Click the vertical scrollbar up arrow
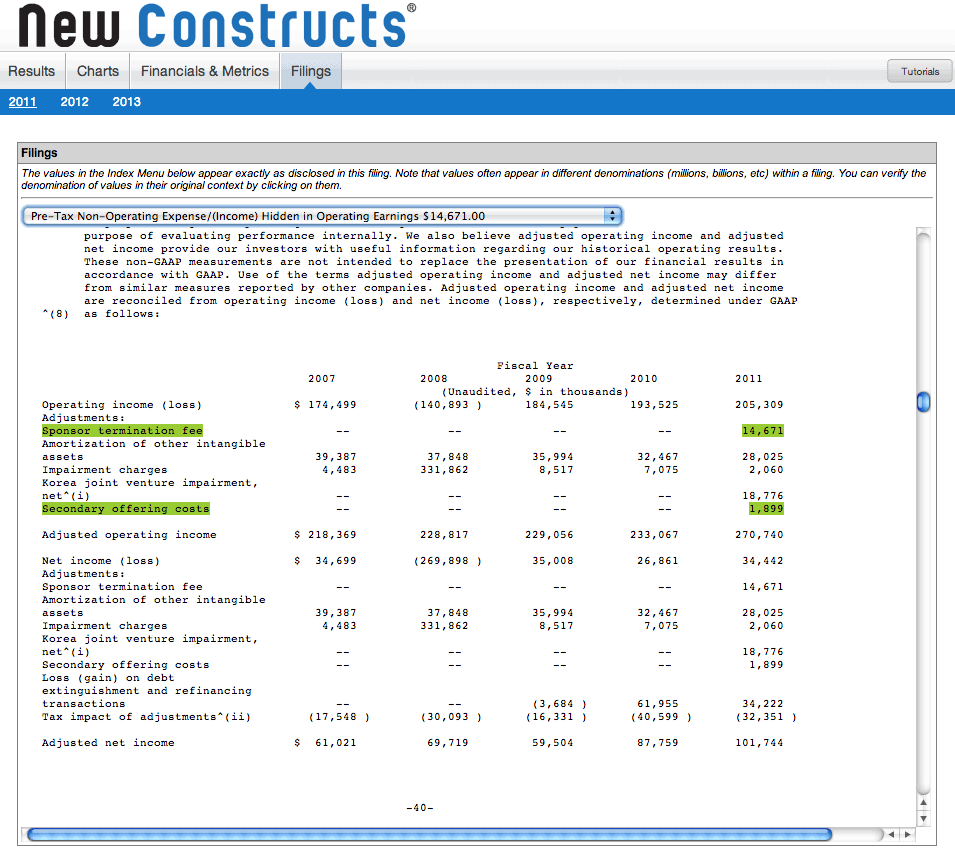 pos(923,803)
